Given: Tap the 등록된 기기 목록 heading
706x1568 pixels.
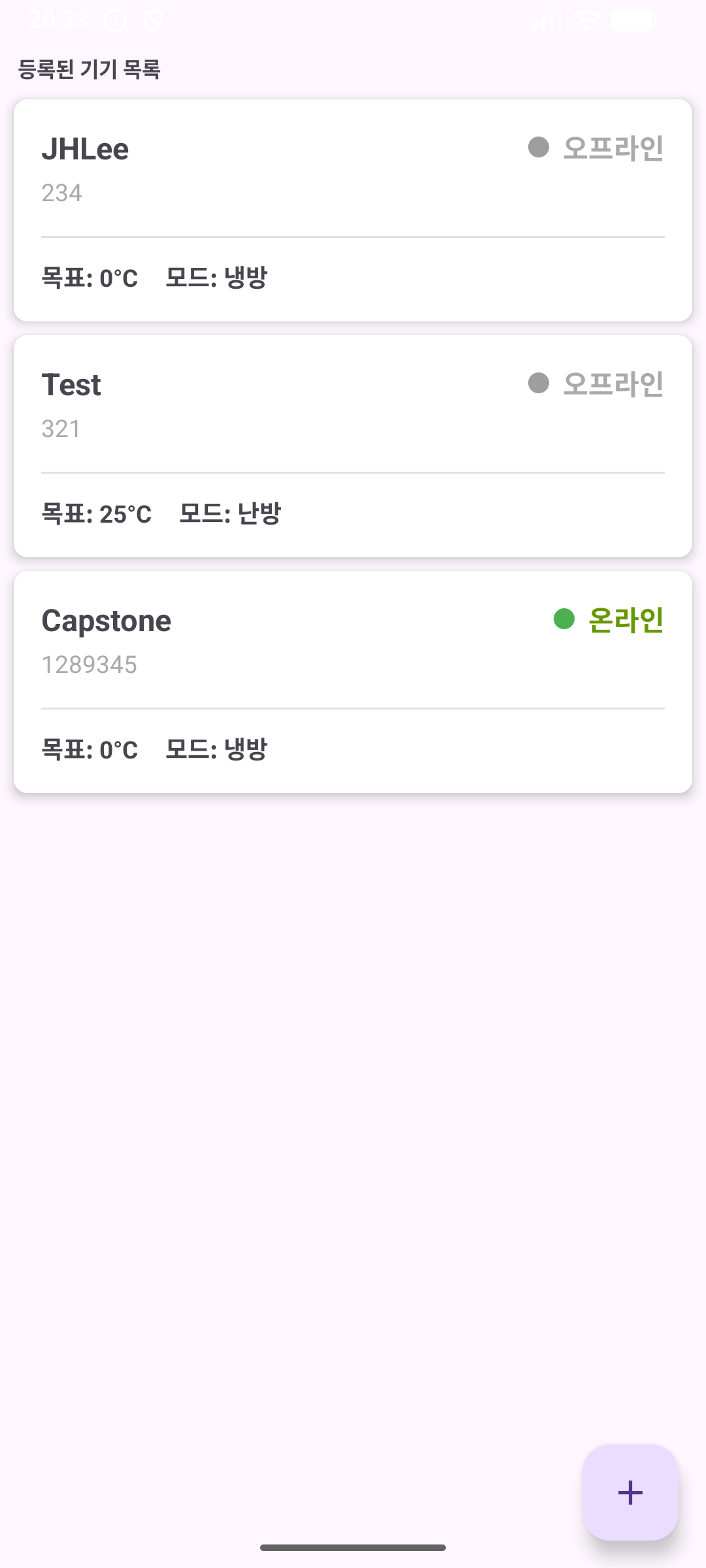Looking at the screenshot, I should (89, 69).
